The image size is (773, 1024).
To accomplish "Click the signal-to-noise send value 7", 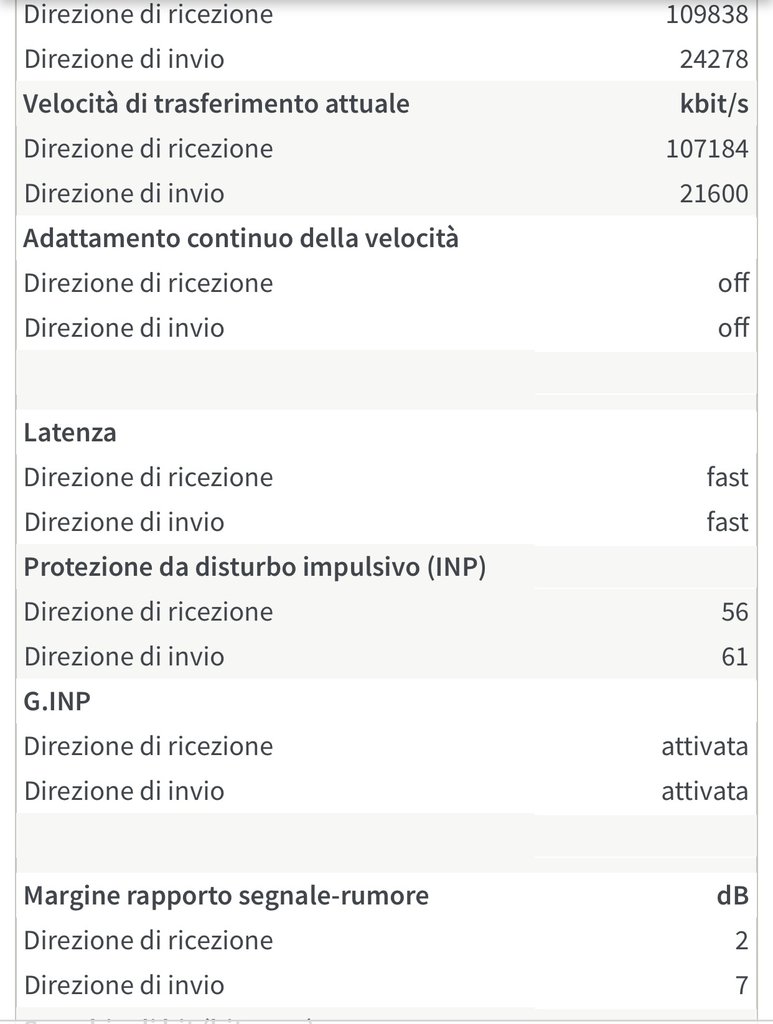I will click(x=742, y=985).
